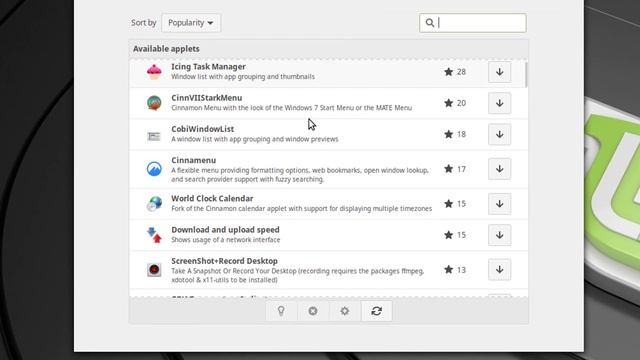Download the World Clock Calendar applet
Image resolution: width=640 pixels, height=360 pixels.
(x=500, y=204)
